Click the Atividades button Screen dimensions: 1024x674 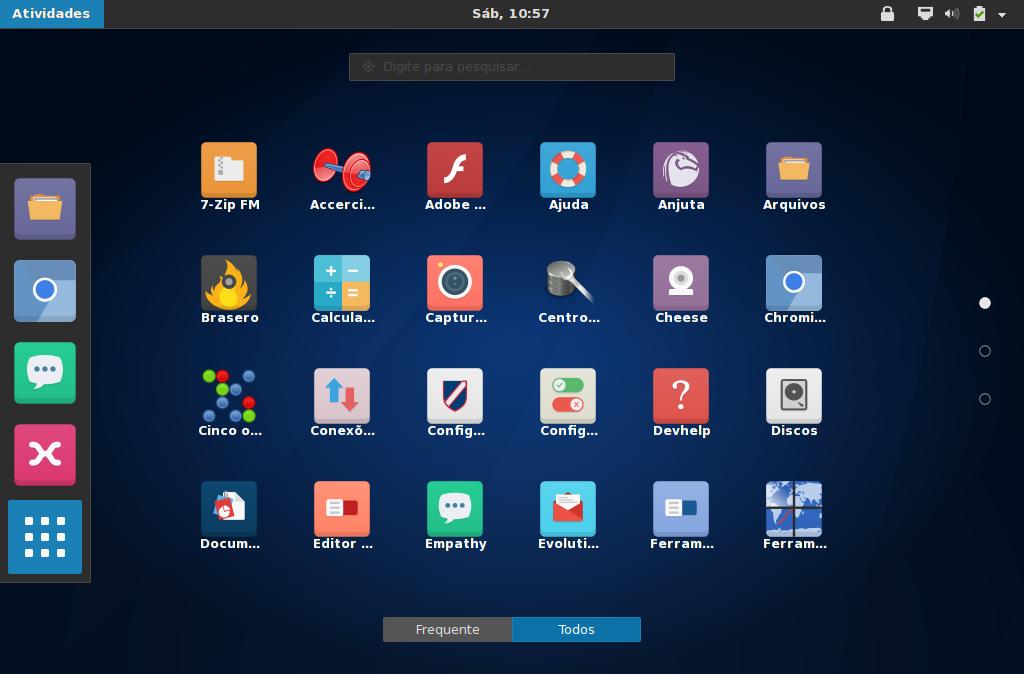(x=52, y=14)
